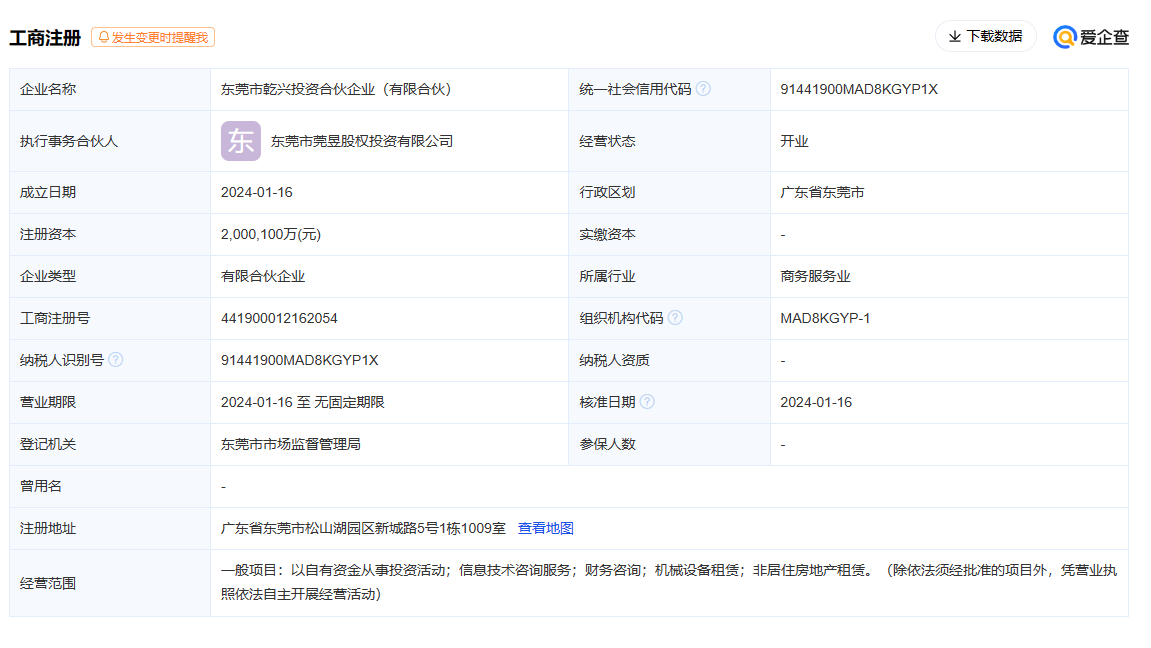Open the 爱企查 magnifier logo
Viewport: 1151px width, 648px height.
[1063, 37]
